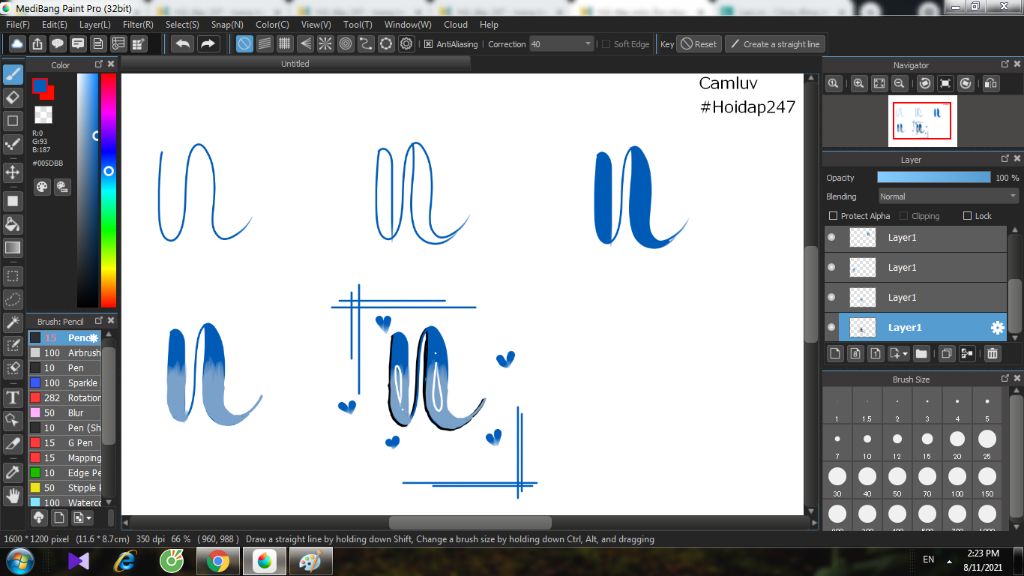The width and height of the screenshot is (1024, 576).
Task: Open settings gear of selected Layer1
Action: [997, 328]
